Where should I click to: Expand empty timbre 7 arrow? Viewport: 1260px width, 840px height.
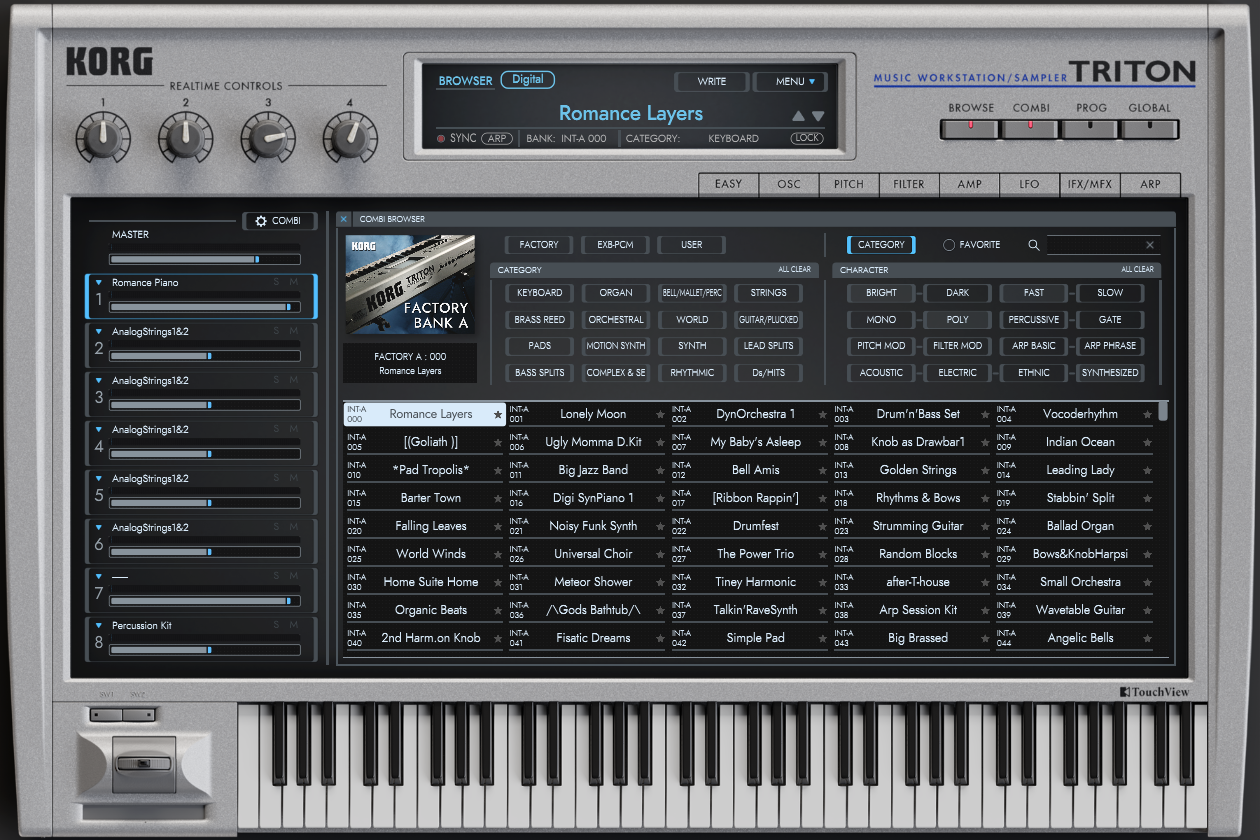98,577
